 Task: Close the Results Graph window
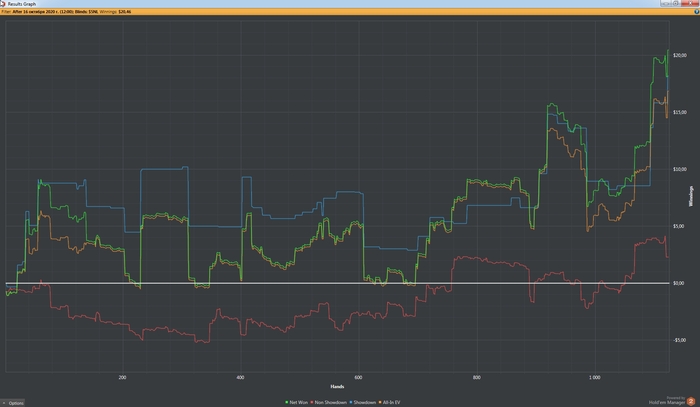tap(690, 3)
